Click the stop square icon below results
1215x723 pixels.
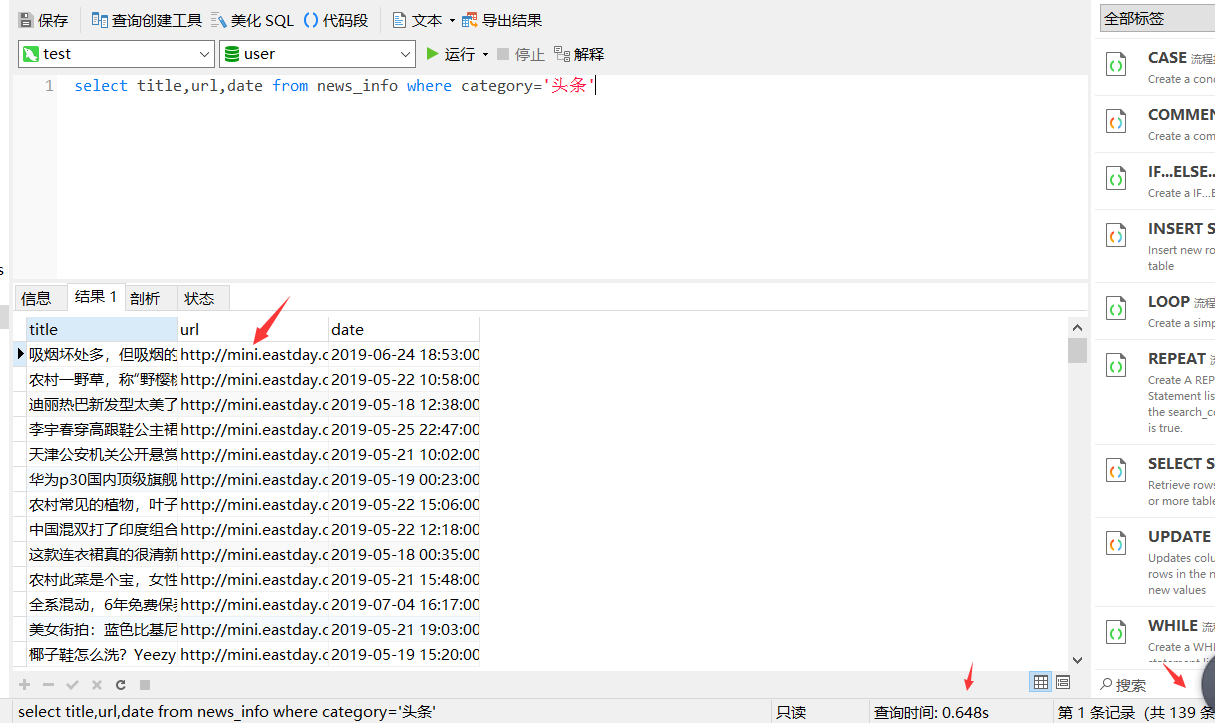tap(144, 685)
